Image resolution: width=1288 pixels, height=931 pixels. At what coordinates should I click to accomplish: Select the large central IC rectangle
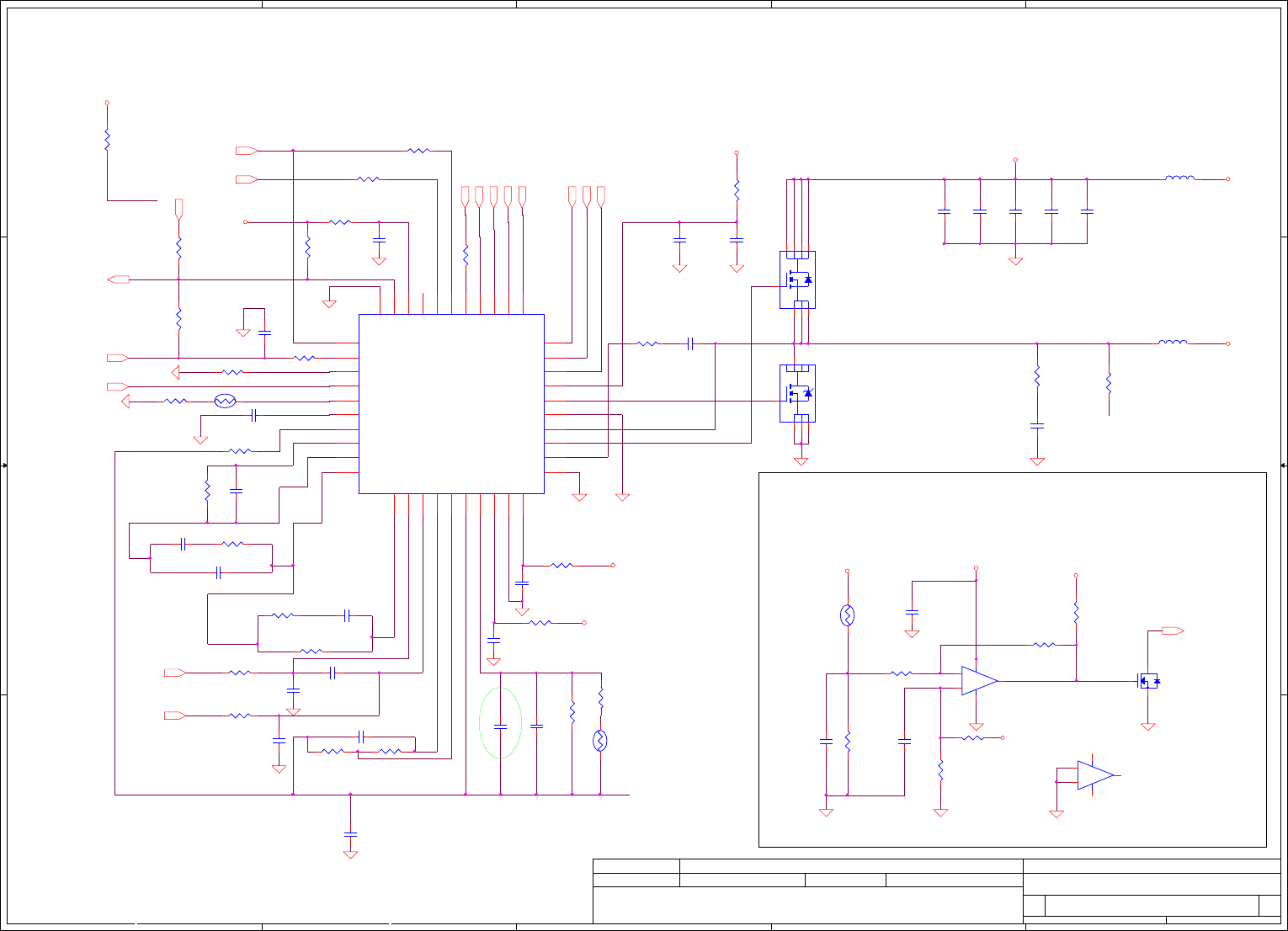click(451, 404)
